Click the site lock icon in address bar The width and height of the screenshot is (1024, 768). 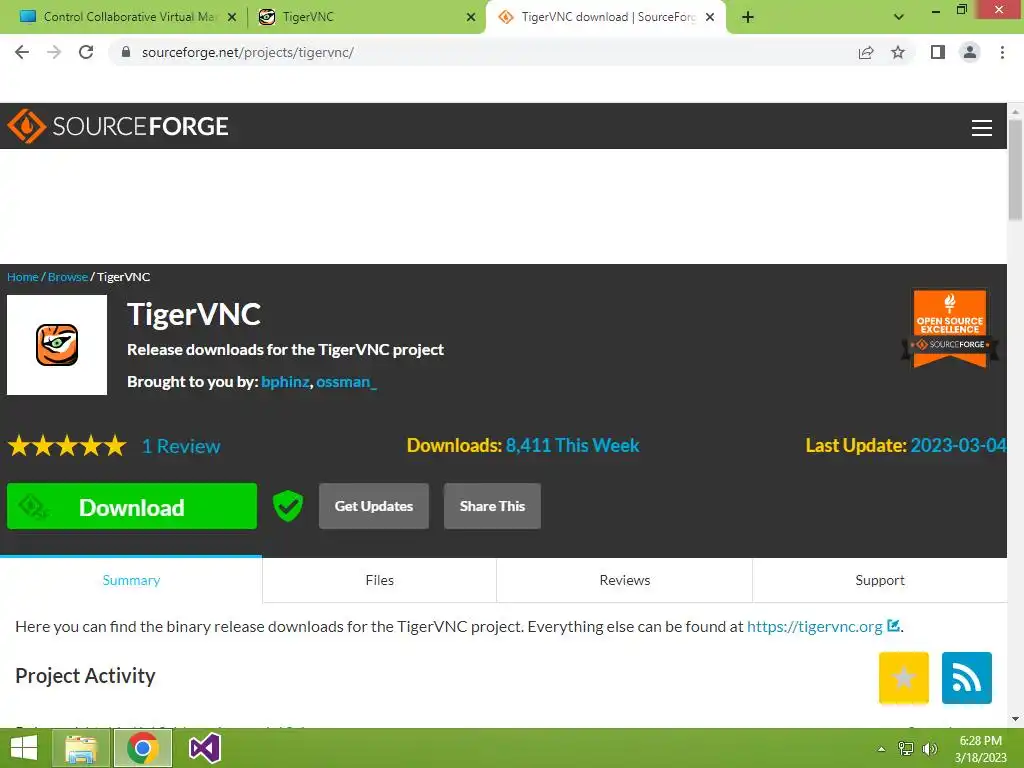[x=126, y=52]
